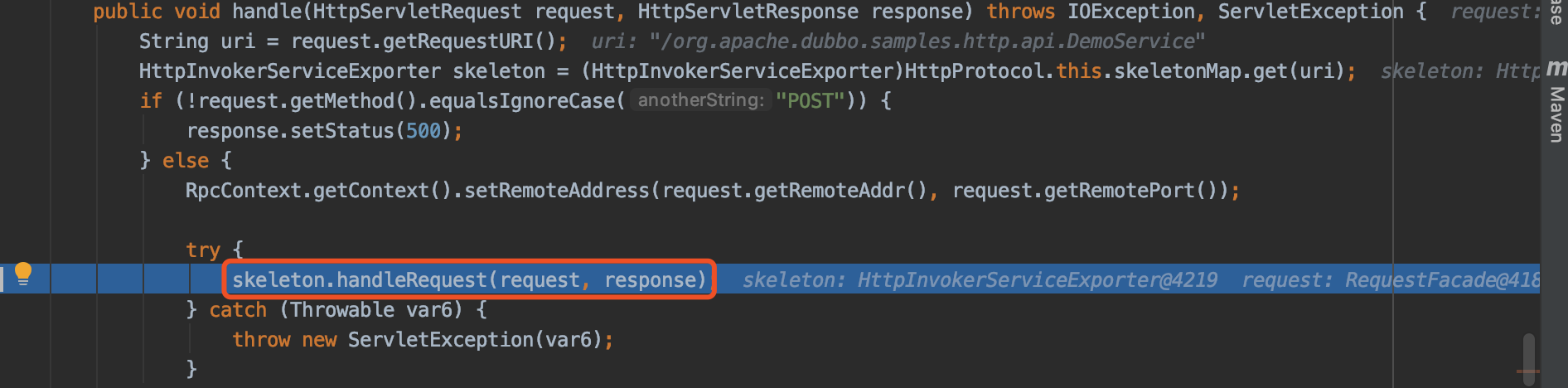Click the highlighted skeleton.handleRequest call
This screenshot has height=388, width=1568.
pyautogui.click(x=469, y=279)
